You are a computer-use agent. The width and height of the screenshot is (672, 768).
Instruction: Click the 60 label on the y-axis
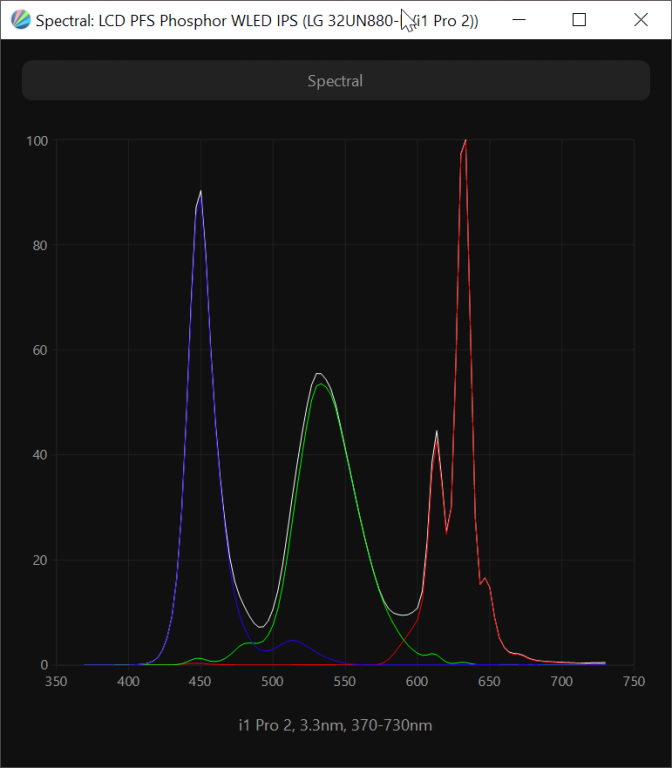pos(40,350)
